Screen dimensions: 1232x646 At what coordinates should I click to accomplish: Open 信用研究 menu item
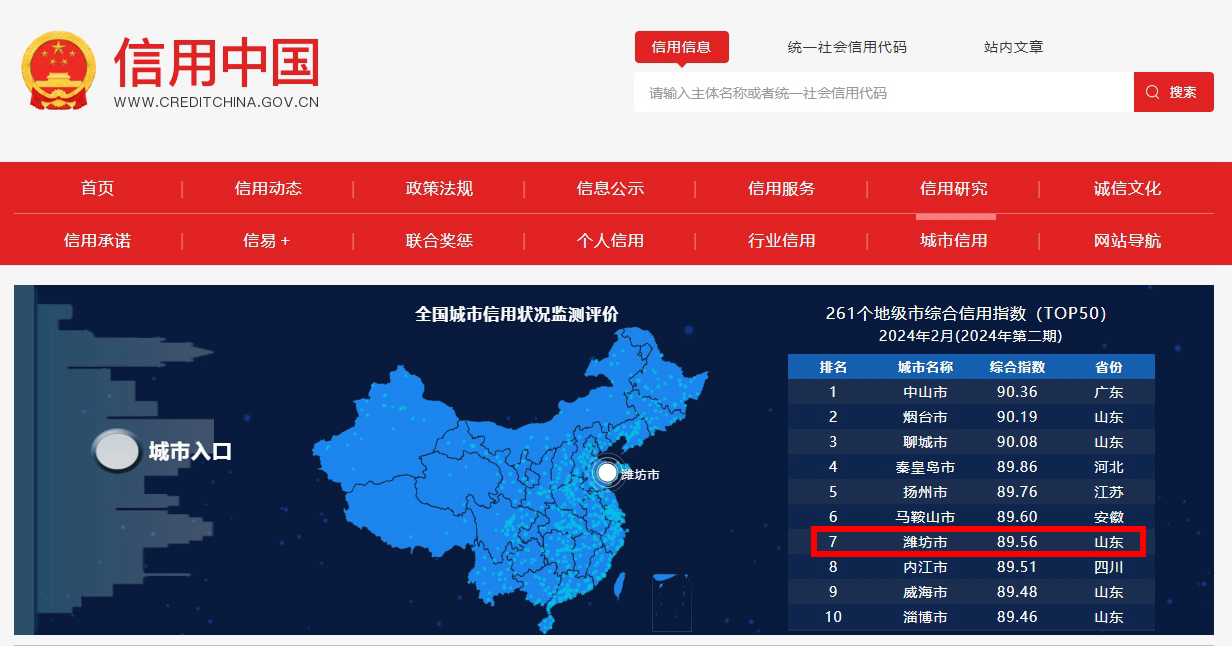click(954, 188)
